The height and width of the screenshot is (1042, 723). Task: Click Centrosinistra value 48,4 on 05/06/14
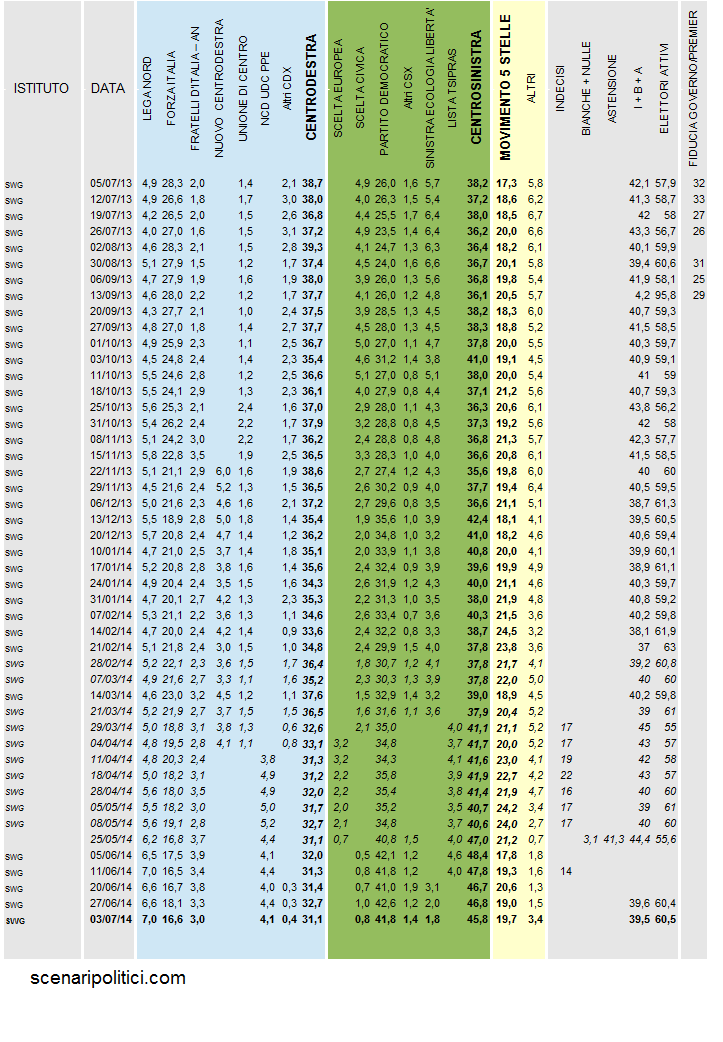pos(477,855)
